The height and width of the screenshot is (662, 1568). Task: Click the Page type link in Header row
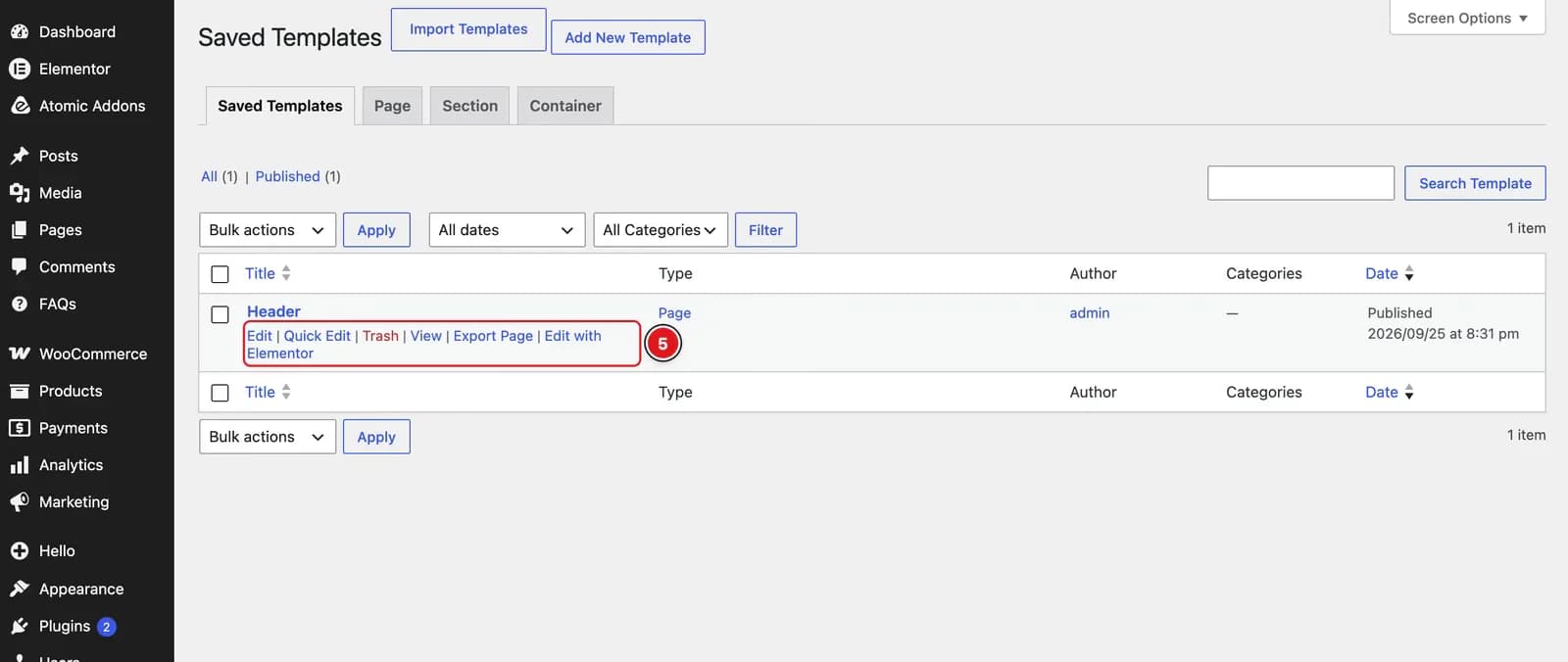(x=674, y=313)
